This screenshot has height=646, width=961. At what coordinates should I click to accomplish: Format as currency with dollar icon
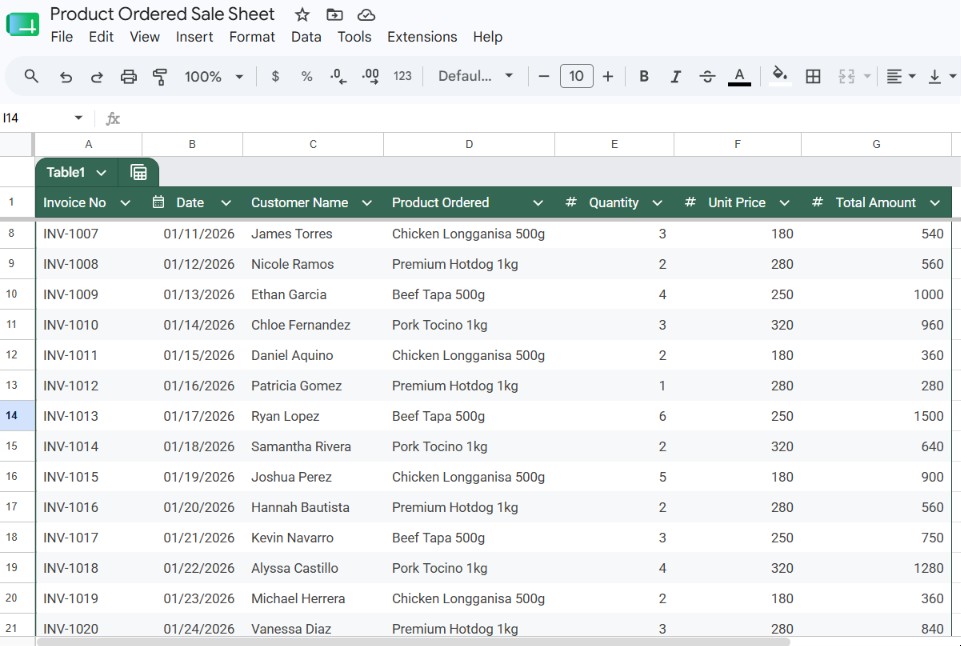pyautogui.click(x=275, y=76)
